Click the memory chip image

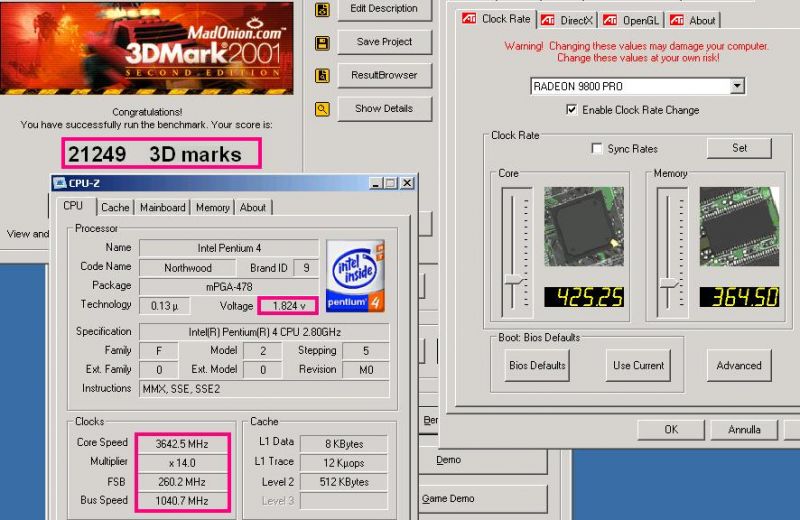[x=739, y=226]
